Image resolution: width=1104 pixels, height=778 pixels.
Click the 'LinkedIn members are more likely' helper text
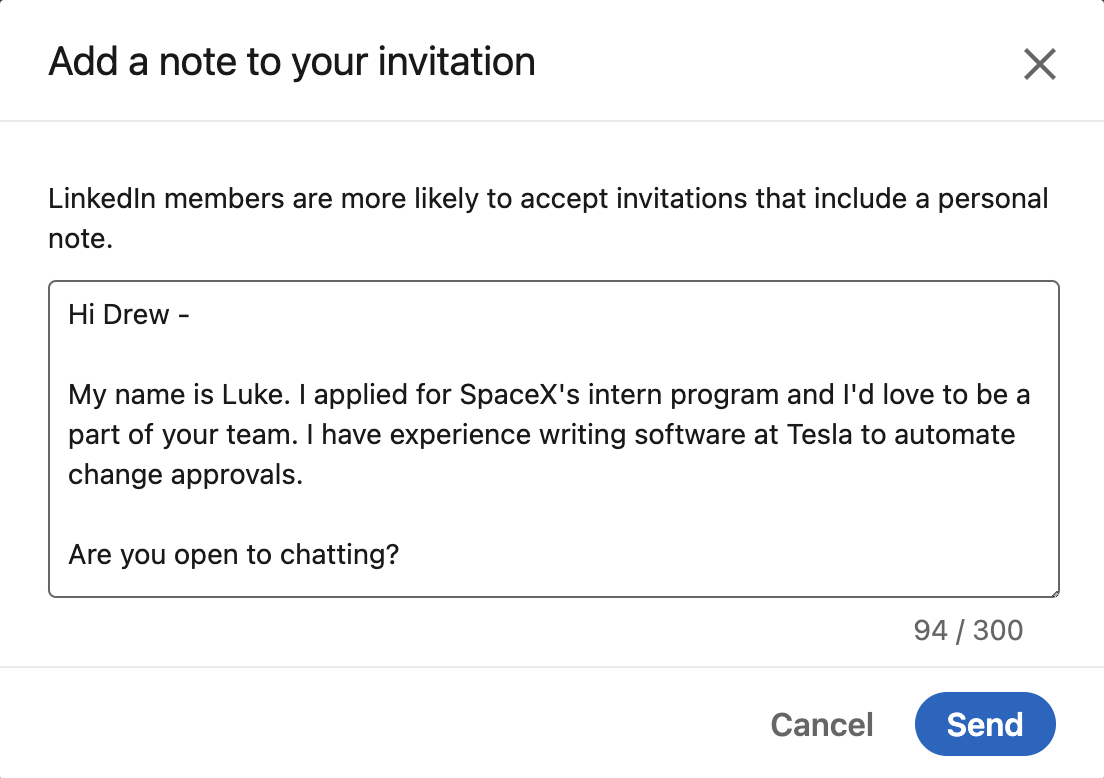(548, 218)
